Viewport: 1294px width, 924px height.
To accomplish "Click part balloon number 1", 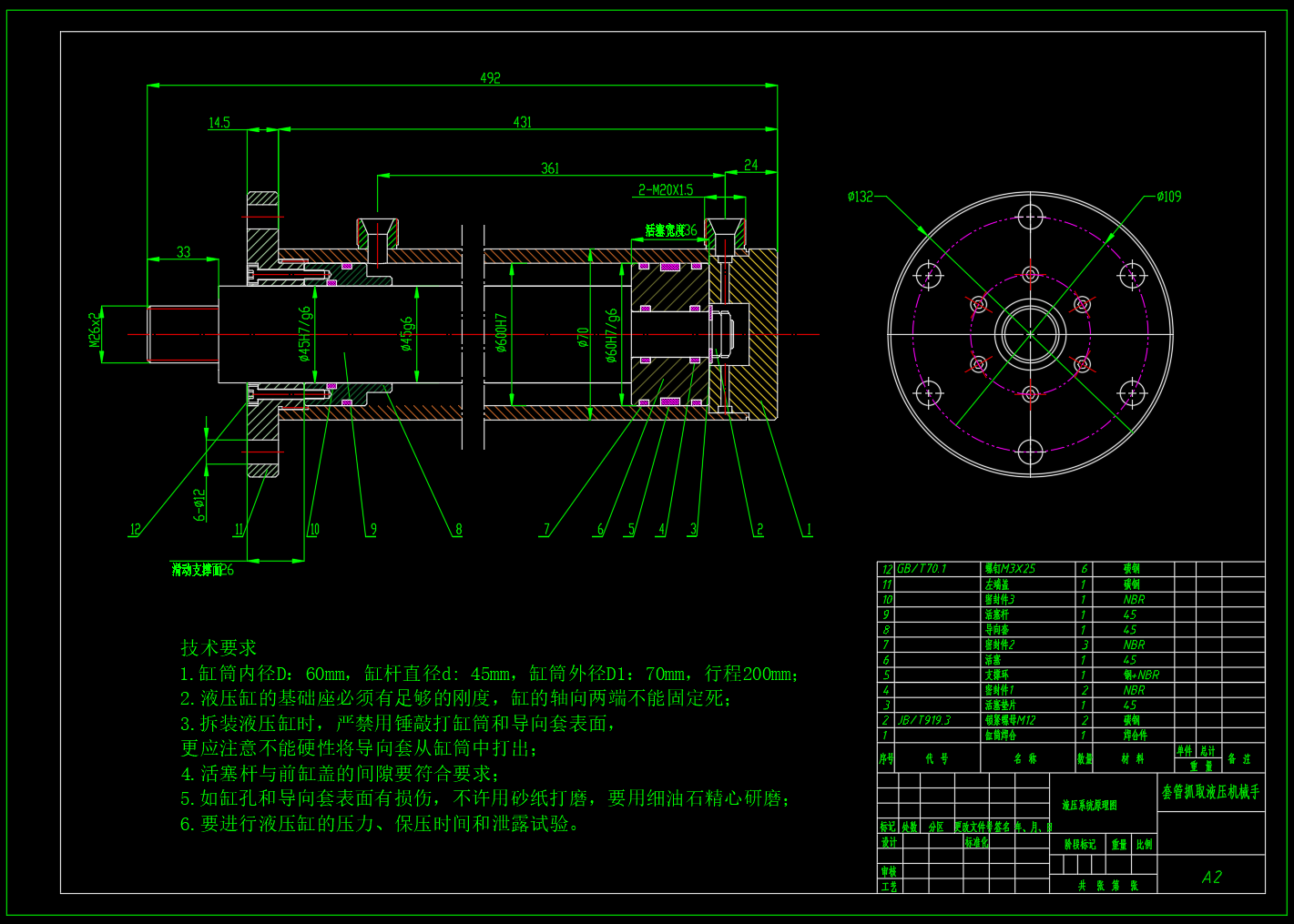I will pyautogui.click(x=807, y=530).
